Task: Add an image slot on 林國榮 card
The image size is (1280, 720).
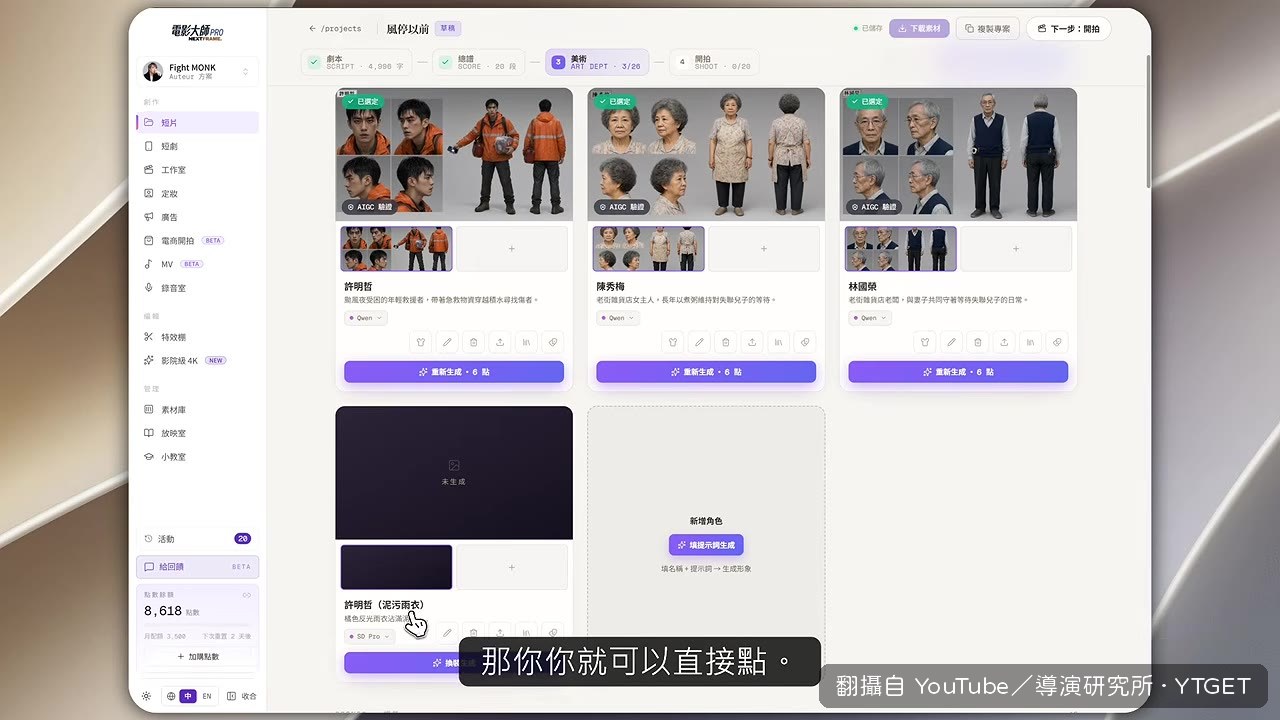Action: coord(1016,249)
